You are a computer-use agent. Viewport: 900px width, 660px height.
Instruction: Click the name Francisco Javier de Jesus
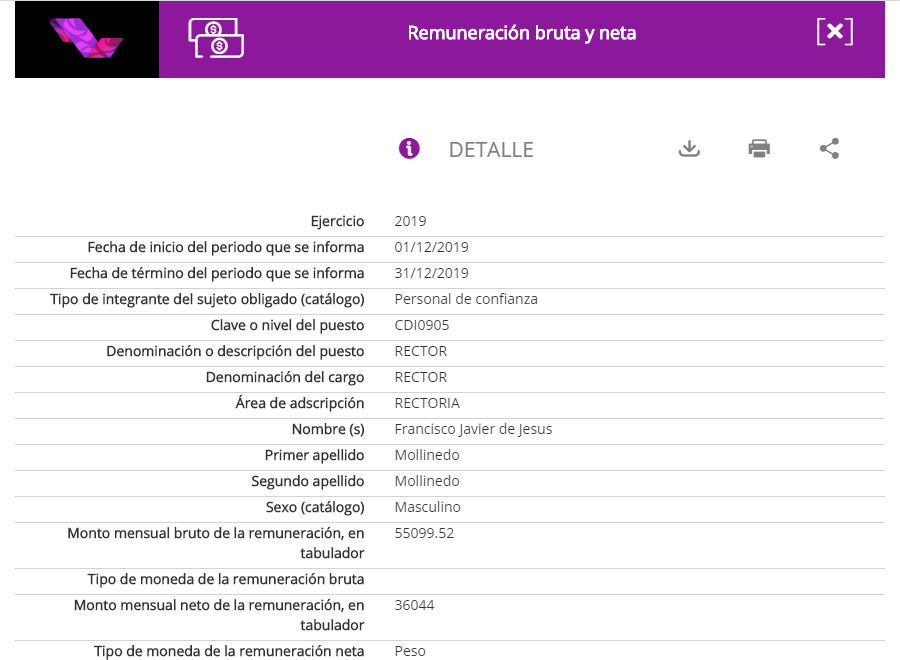[x=474, y=429]
